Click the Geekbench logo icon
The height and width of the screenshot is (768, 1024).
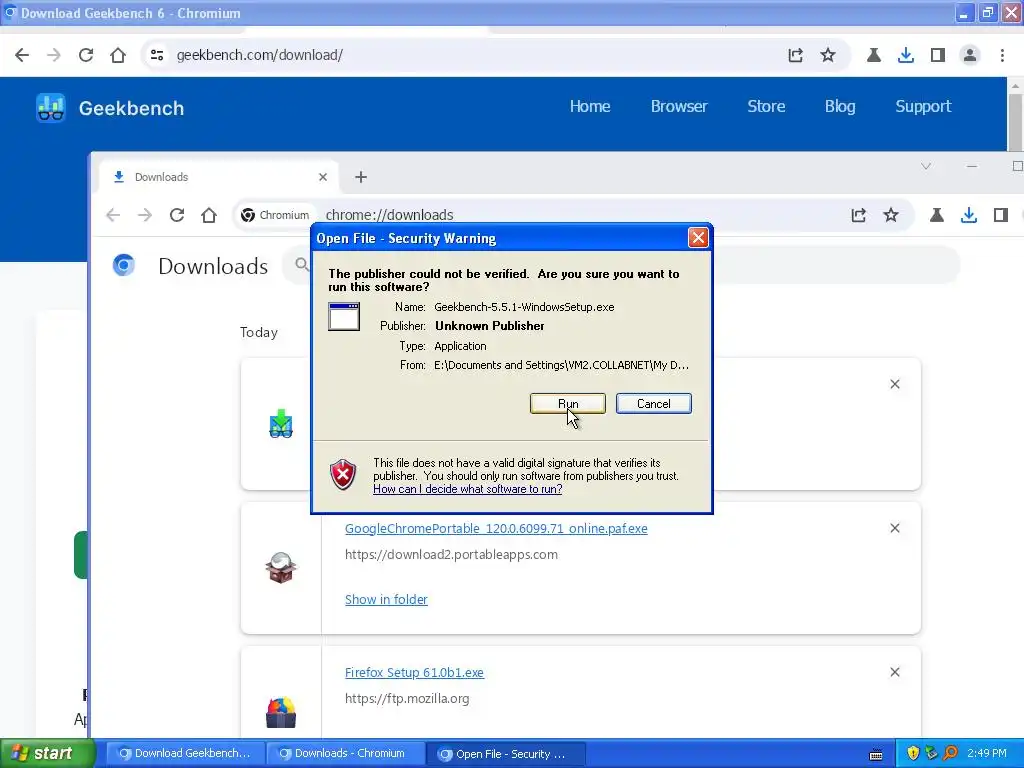pyautogui.click(x=50, y=108)
